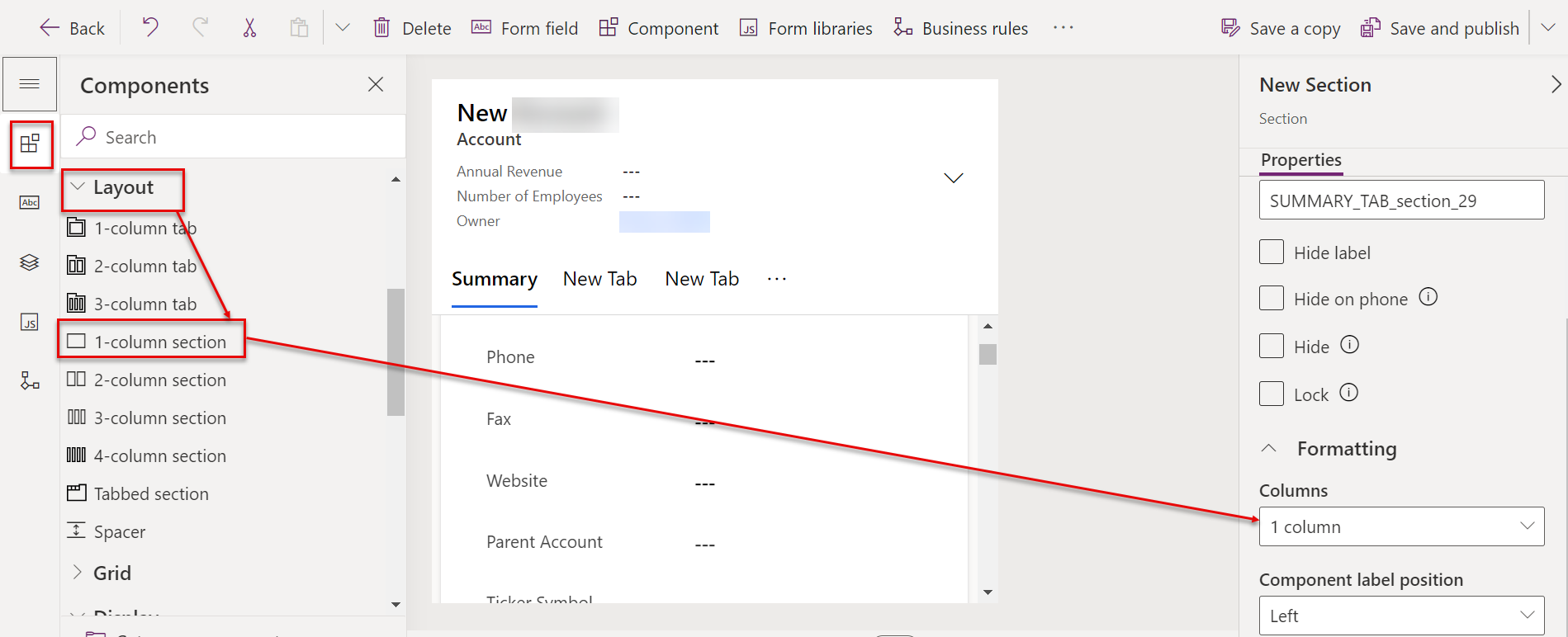Click the form canvas scroll-down arrow
The image size is (1568, 637).
click(988, 592)
